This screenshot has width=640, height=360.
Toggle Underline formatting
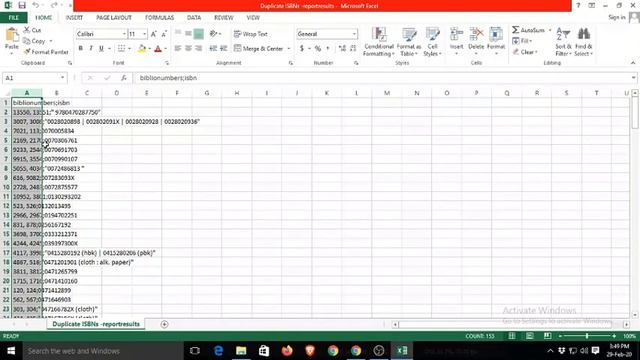click(x=101, y=49)
